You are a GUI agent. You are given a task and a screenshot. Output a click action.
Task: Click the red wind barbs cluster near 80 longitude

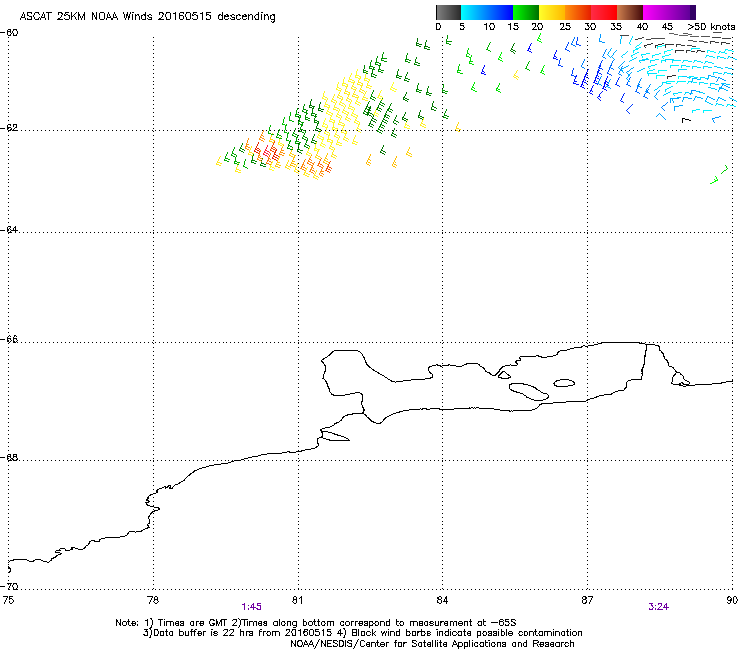(x=267, y=152)
